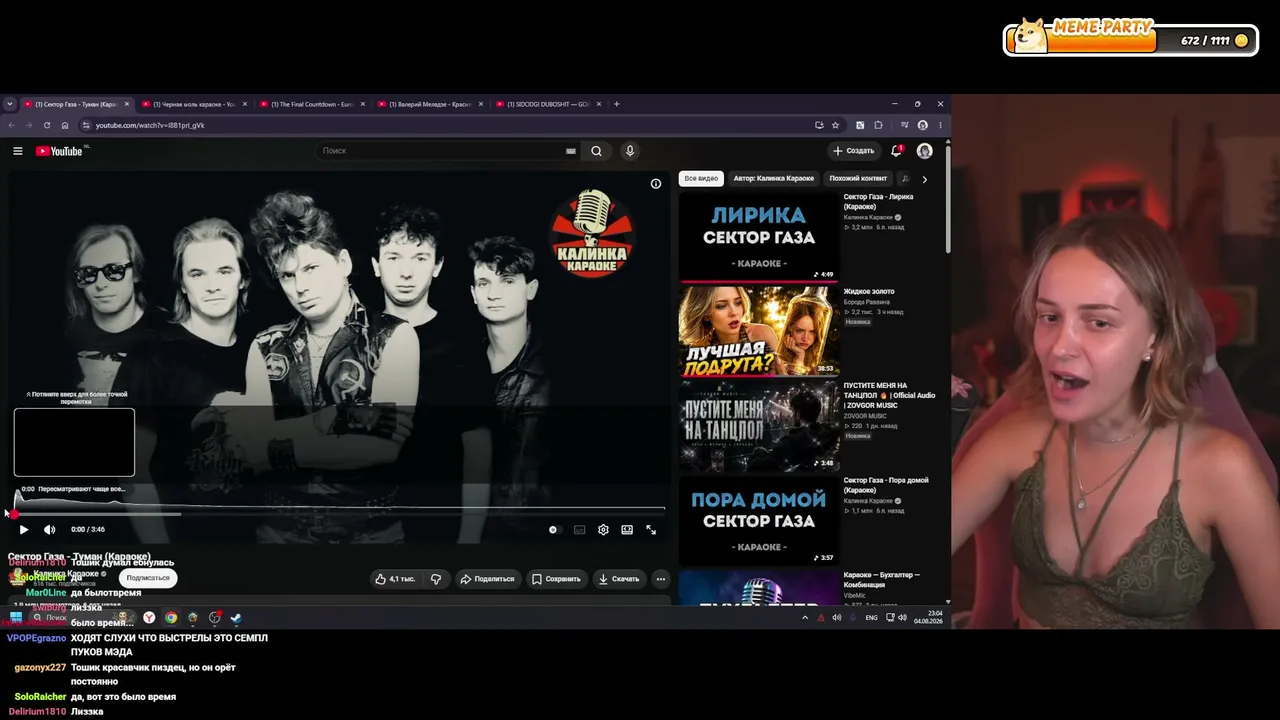Switch to the SIDODGI DUBOSHIT tab
The image size is (1280, 720).
tap(548, 104)
